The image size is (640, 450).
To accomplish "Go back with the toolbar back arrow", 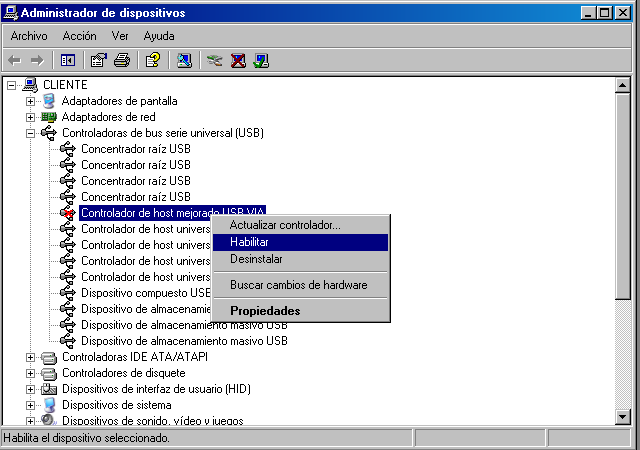I will tap(14, 61).
